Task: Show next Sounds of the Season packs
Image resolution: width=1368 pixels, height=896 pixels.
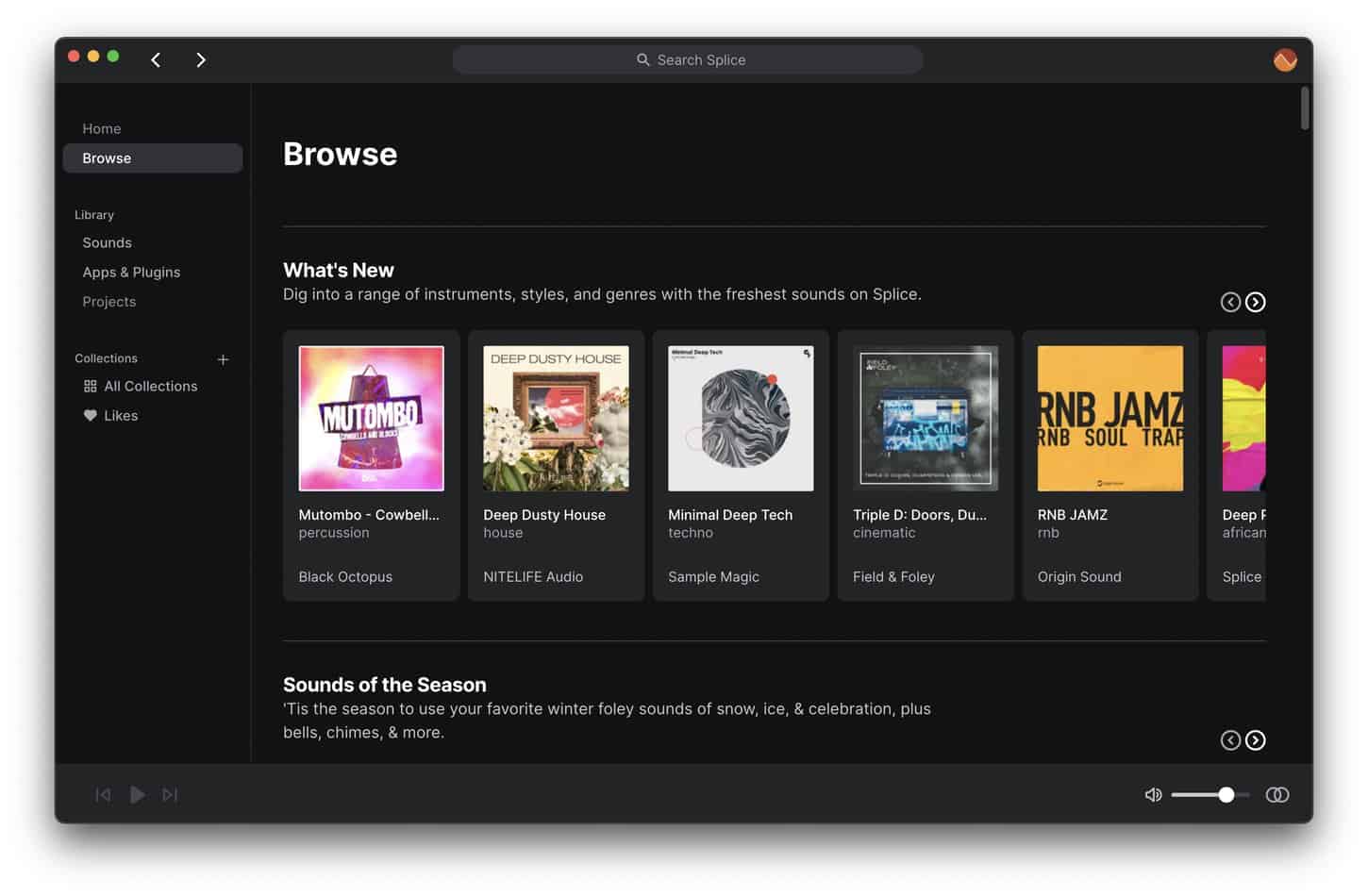Action: point(1255,740)
